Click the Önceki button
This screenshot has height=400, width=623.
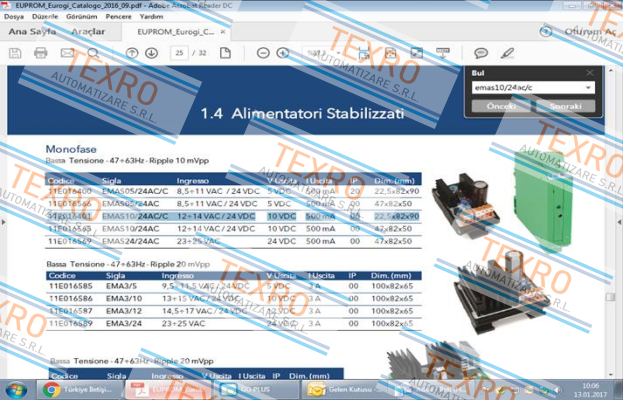[x=501, y=106]
